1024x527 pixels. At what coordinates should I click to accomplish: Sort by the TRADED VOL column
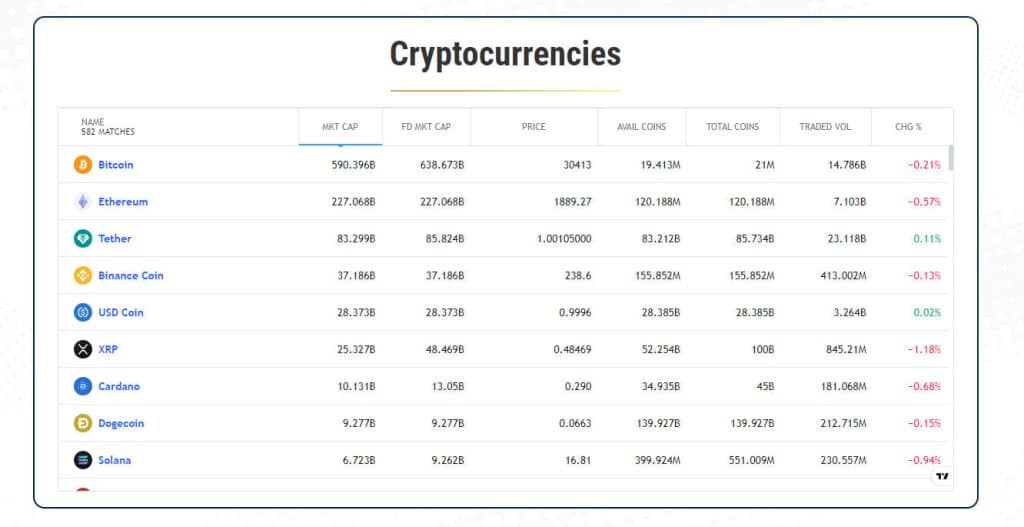pos(825,127)
